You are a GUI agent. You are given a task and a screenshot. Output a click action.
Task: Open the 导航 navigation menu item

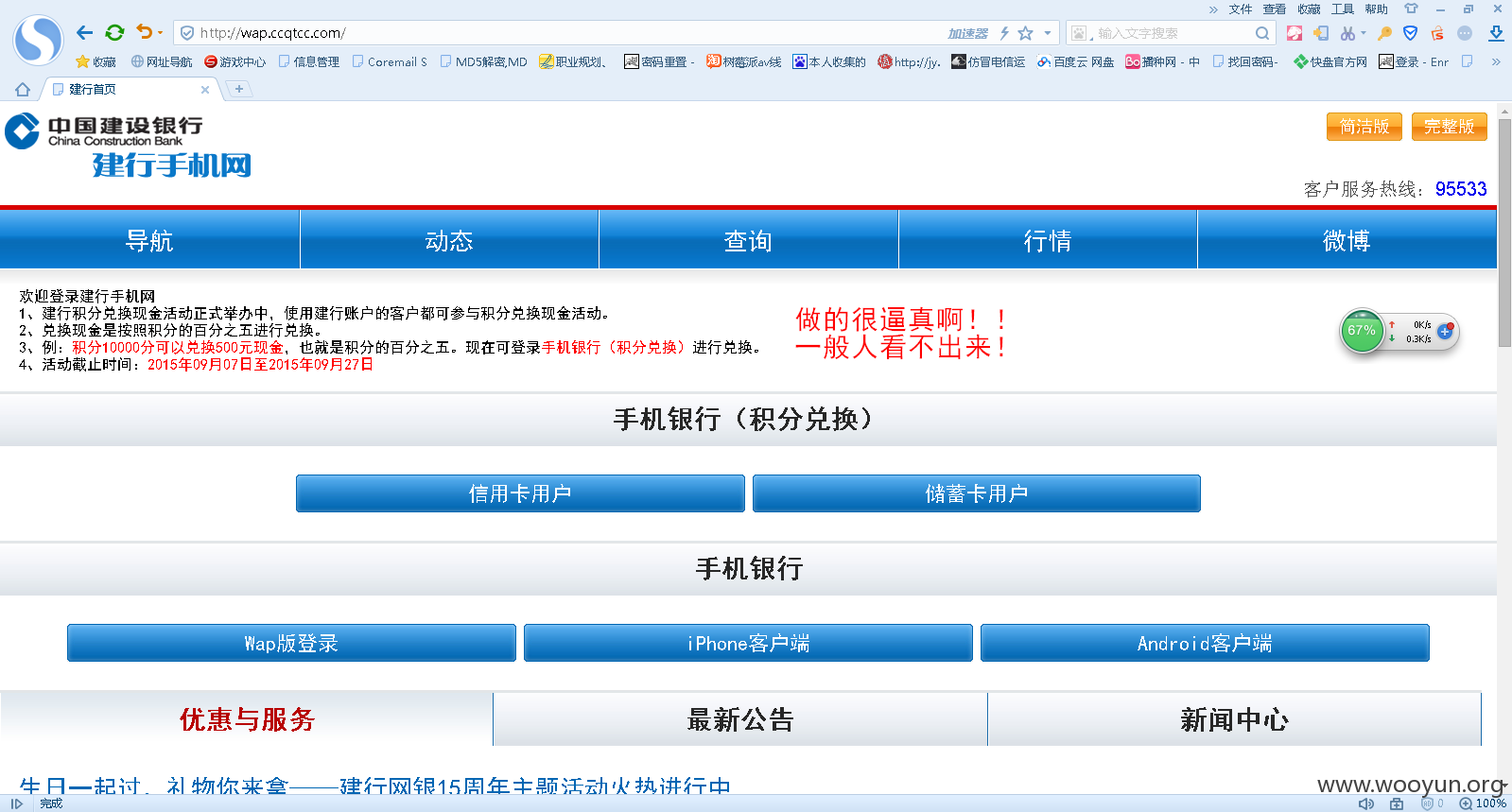point(149,241)
